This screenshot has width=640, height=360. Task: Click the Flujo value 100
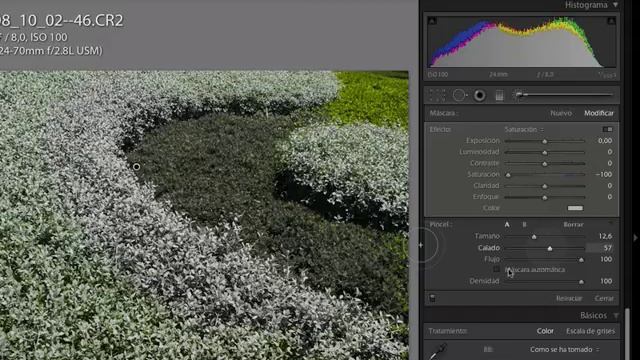coord(606,259)
